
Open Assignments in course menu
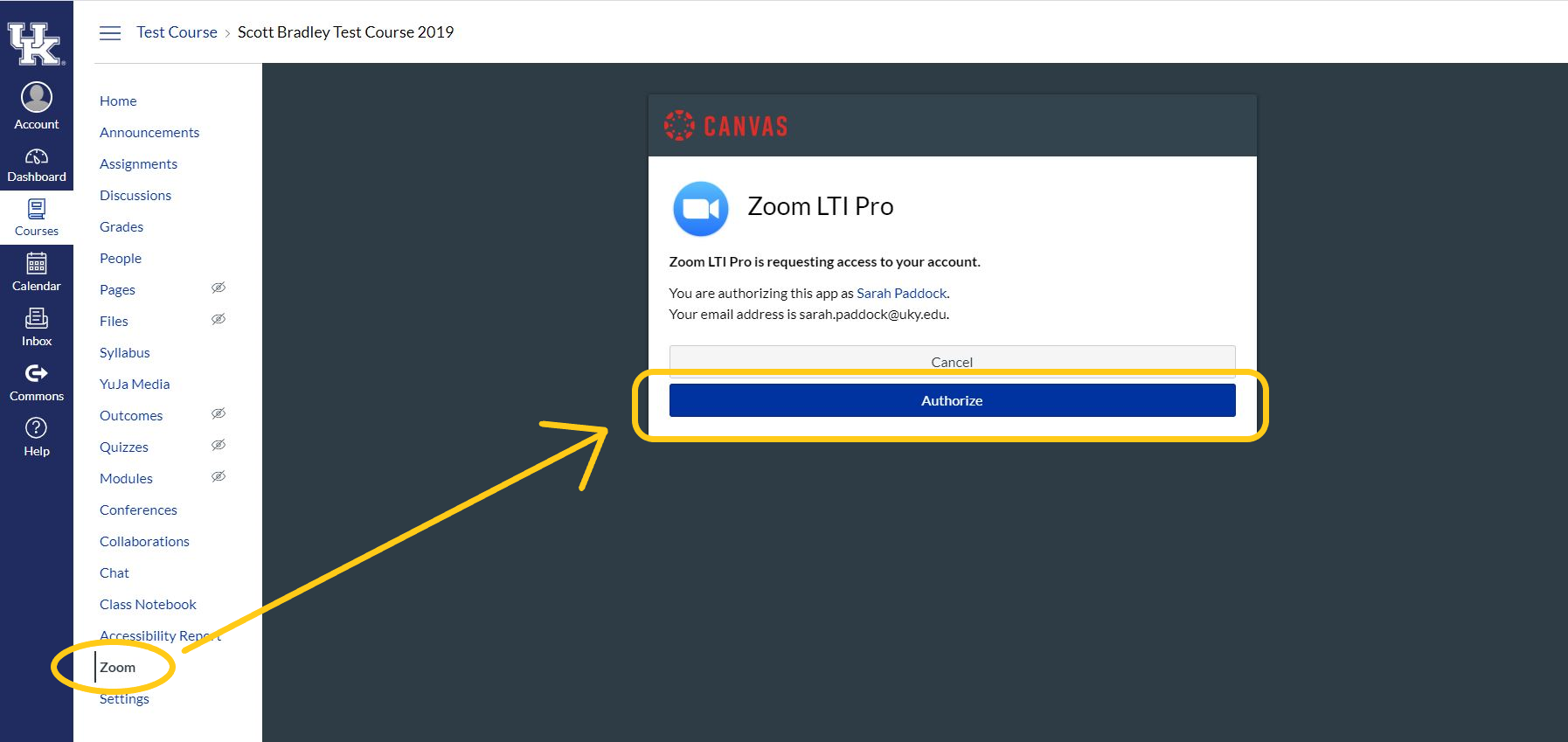click(138, 163)
